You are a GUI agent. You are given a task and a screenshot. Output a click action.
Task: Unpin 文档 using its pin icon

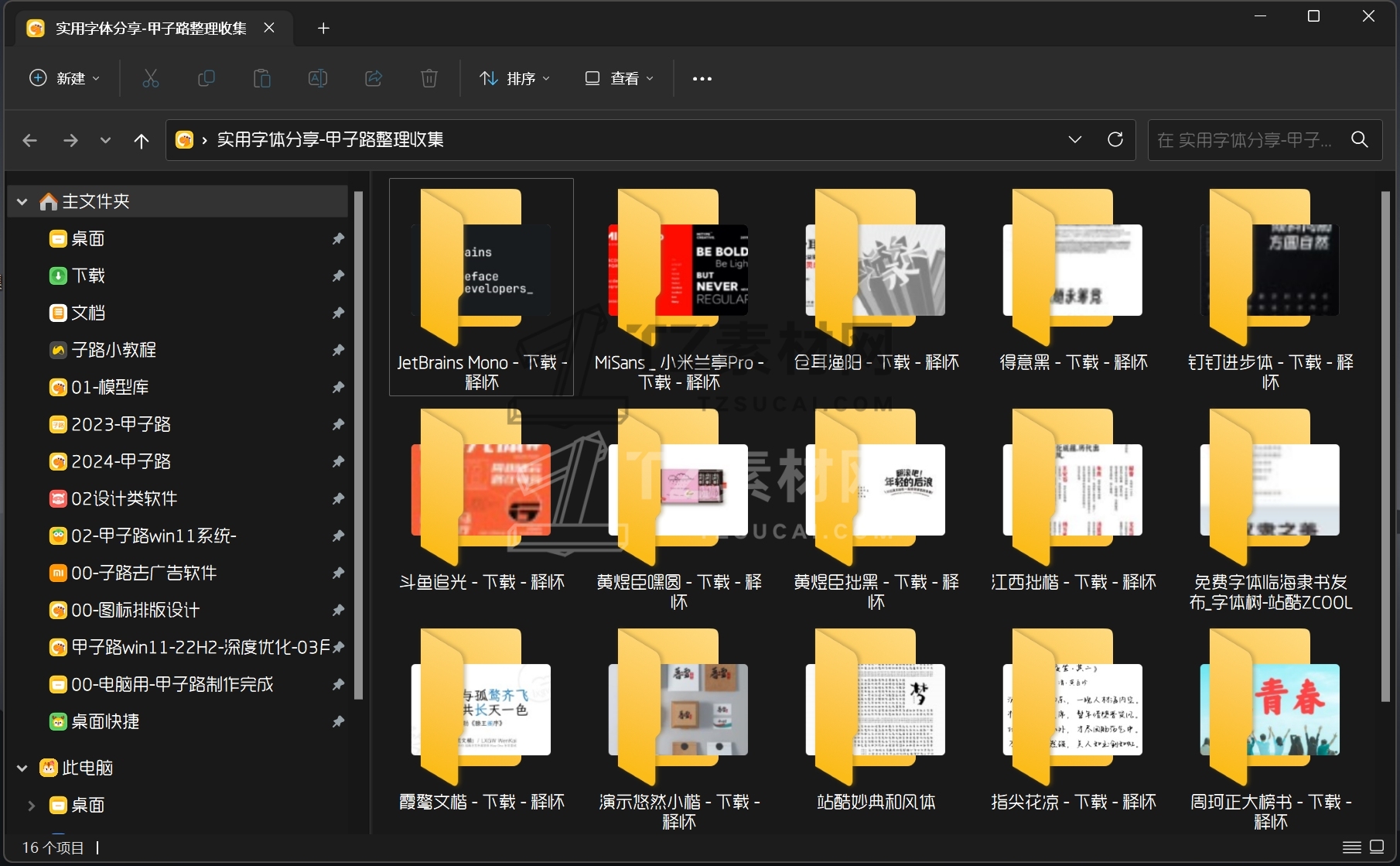click(338, 313)
